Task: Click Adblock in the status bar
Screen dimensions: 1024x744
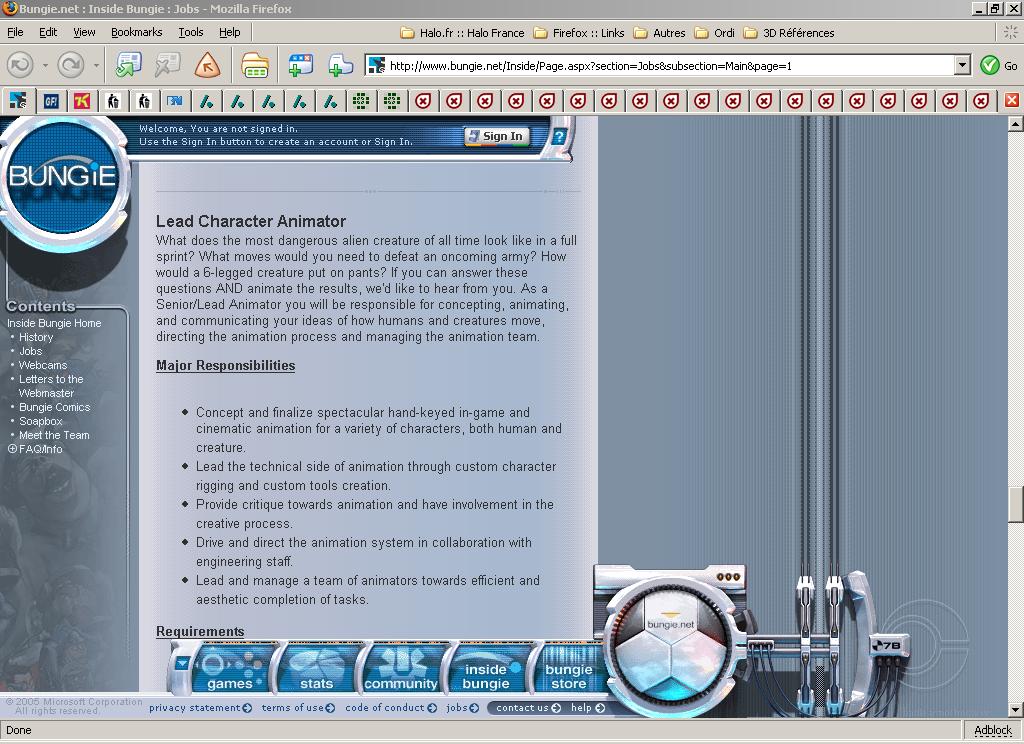Action: (x=993, y=730)
